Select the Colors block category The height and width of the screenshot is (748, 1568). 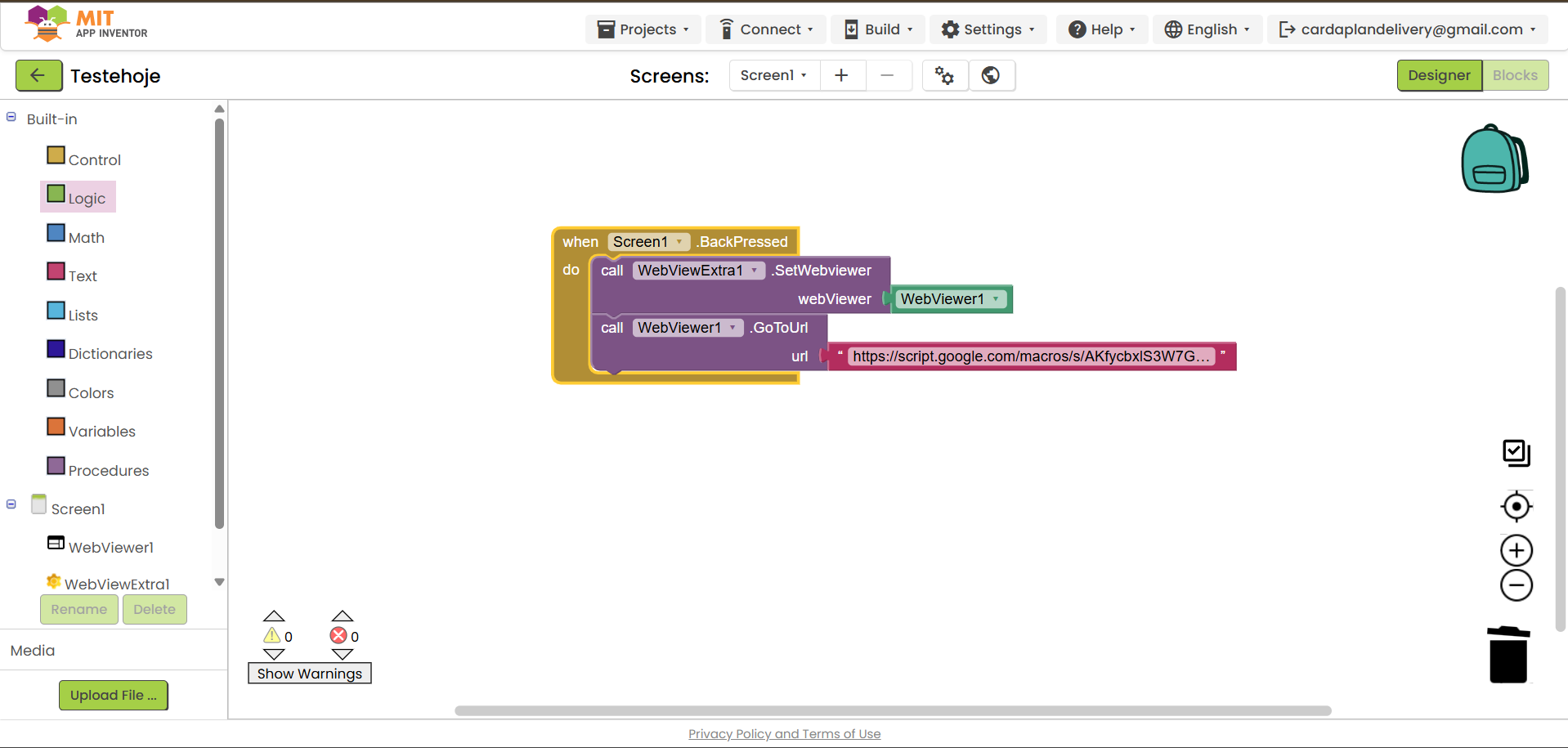90,392
